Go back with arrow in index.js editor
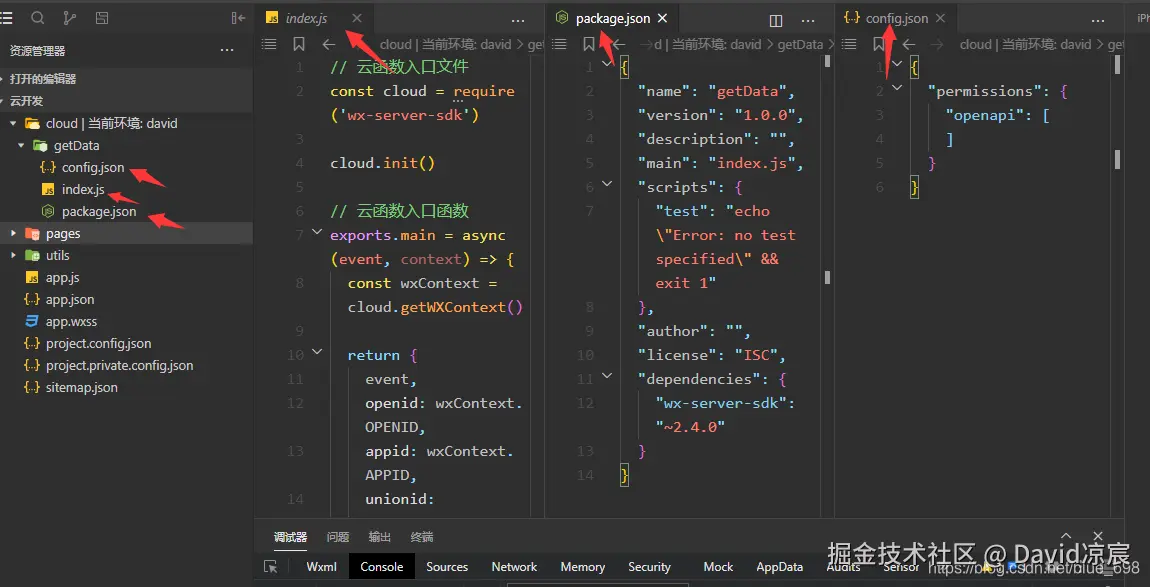The width and height of the screenshot is (1150, 587). (x=329, y=45)
